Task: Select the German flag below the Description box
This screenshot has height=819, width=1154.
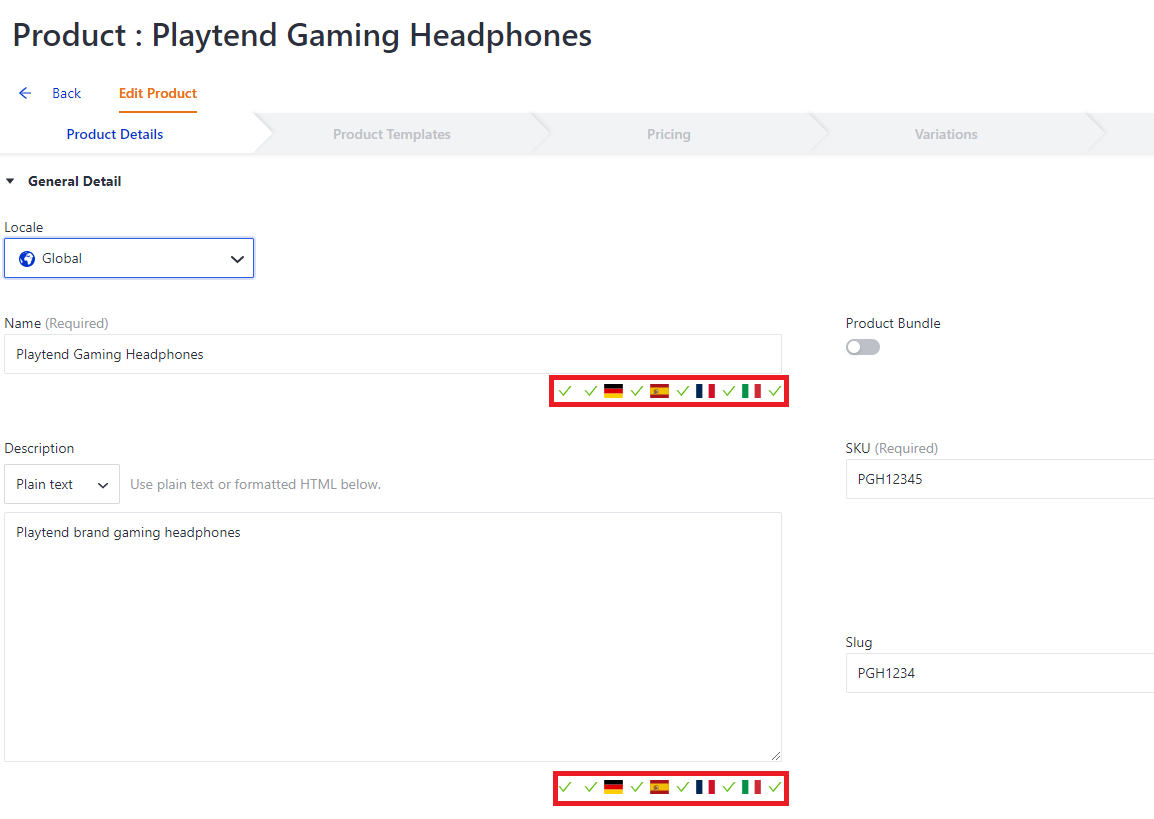Action: 613,787
